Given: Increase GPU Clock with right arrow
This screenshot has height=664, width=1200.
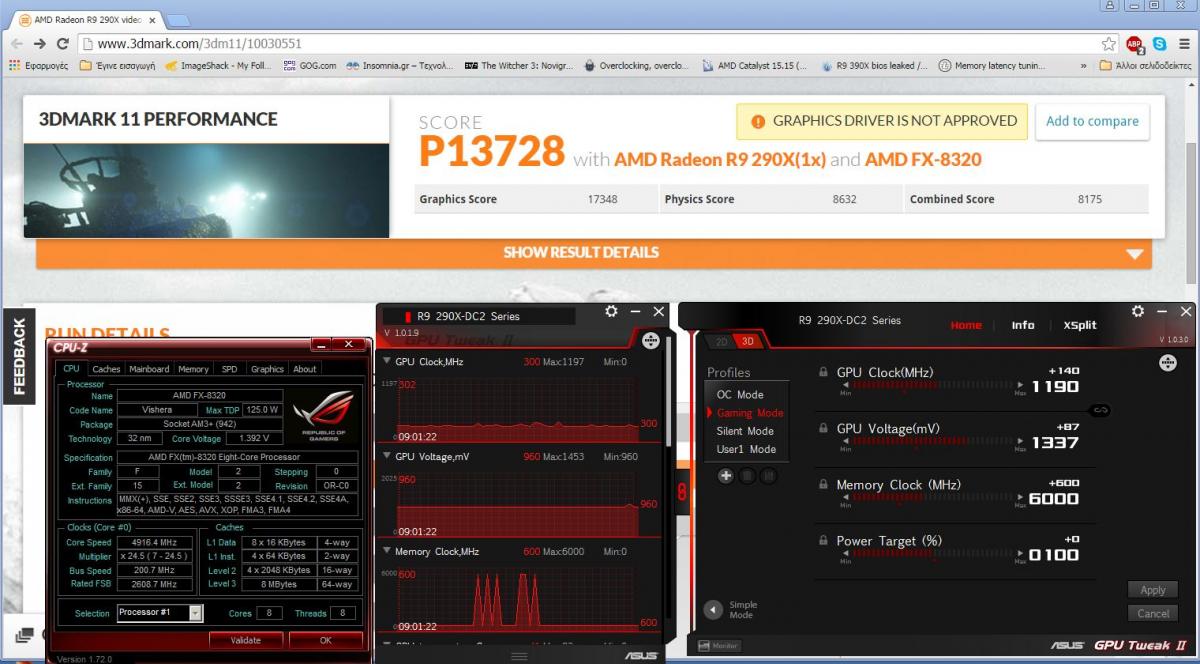Looking at the screenshot, I should [x=1020, y=385].
